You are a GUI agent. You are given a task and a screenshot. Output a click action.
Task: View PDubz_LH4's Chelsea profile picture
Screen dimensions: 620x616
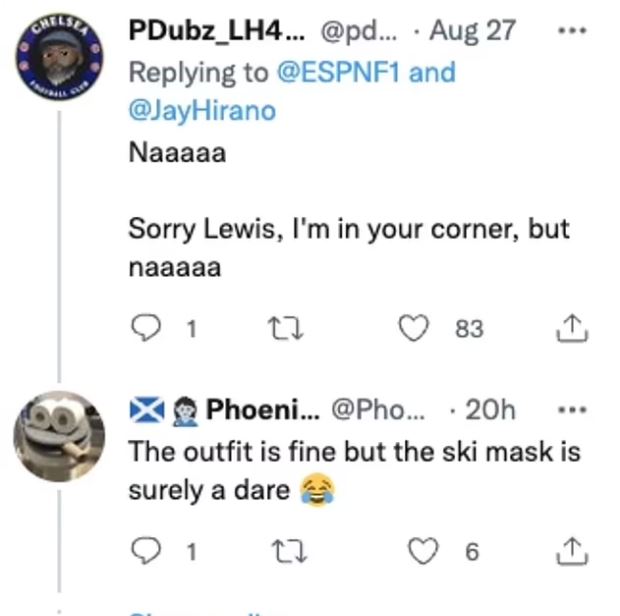click(x=59, y=60)
